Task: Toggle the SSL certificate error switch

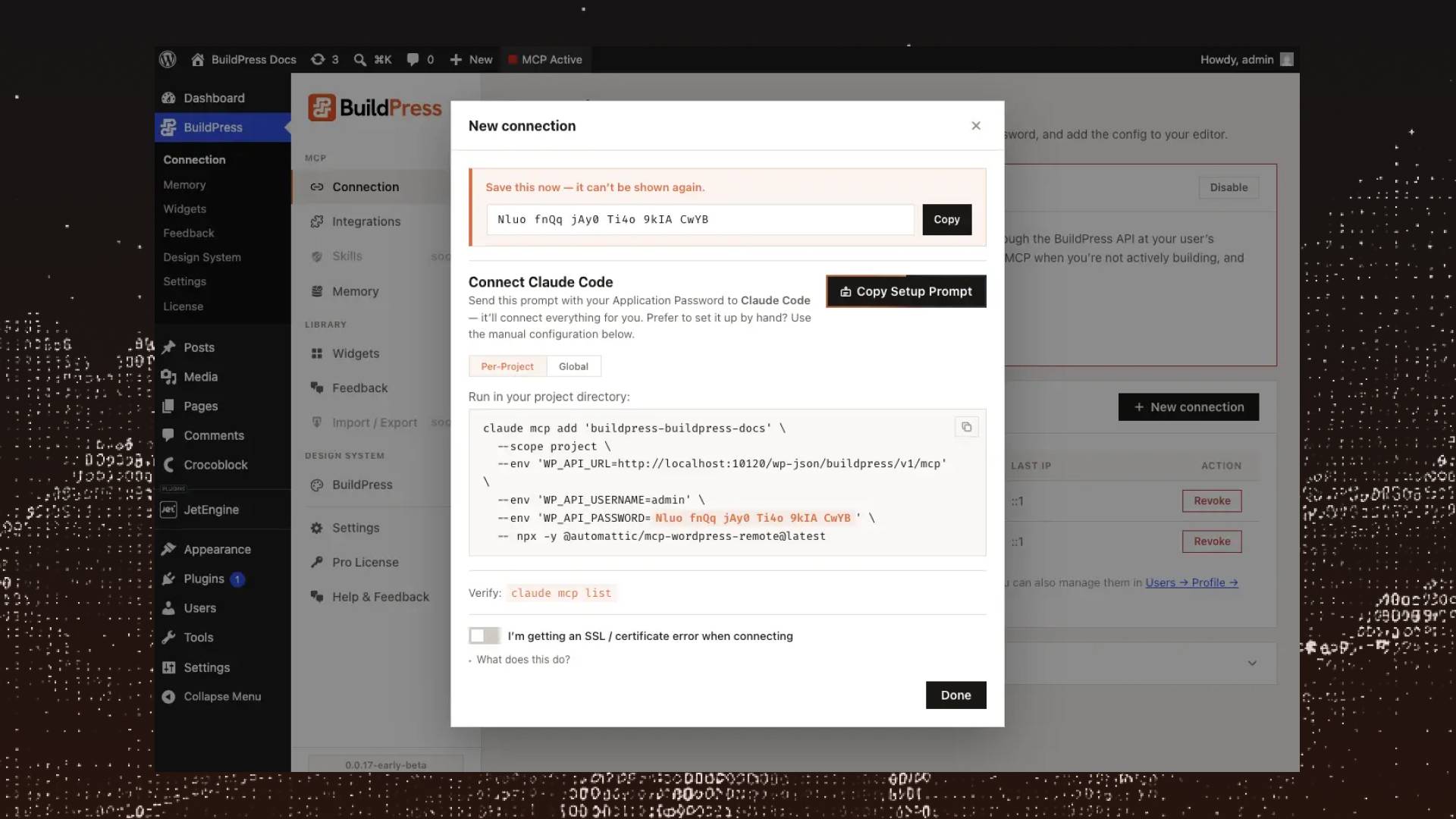Action: coord(484,635)
